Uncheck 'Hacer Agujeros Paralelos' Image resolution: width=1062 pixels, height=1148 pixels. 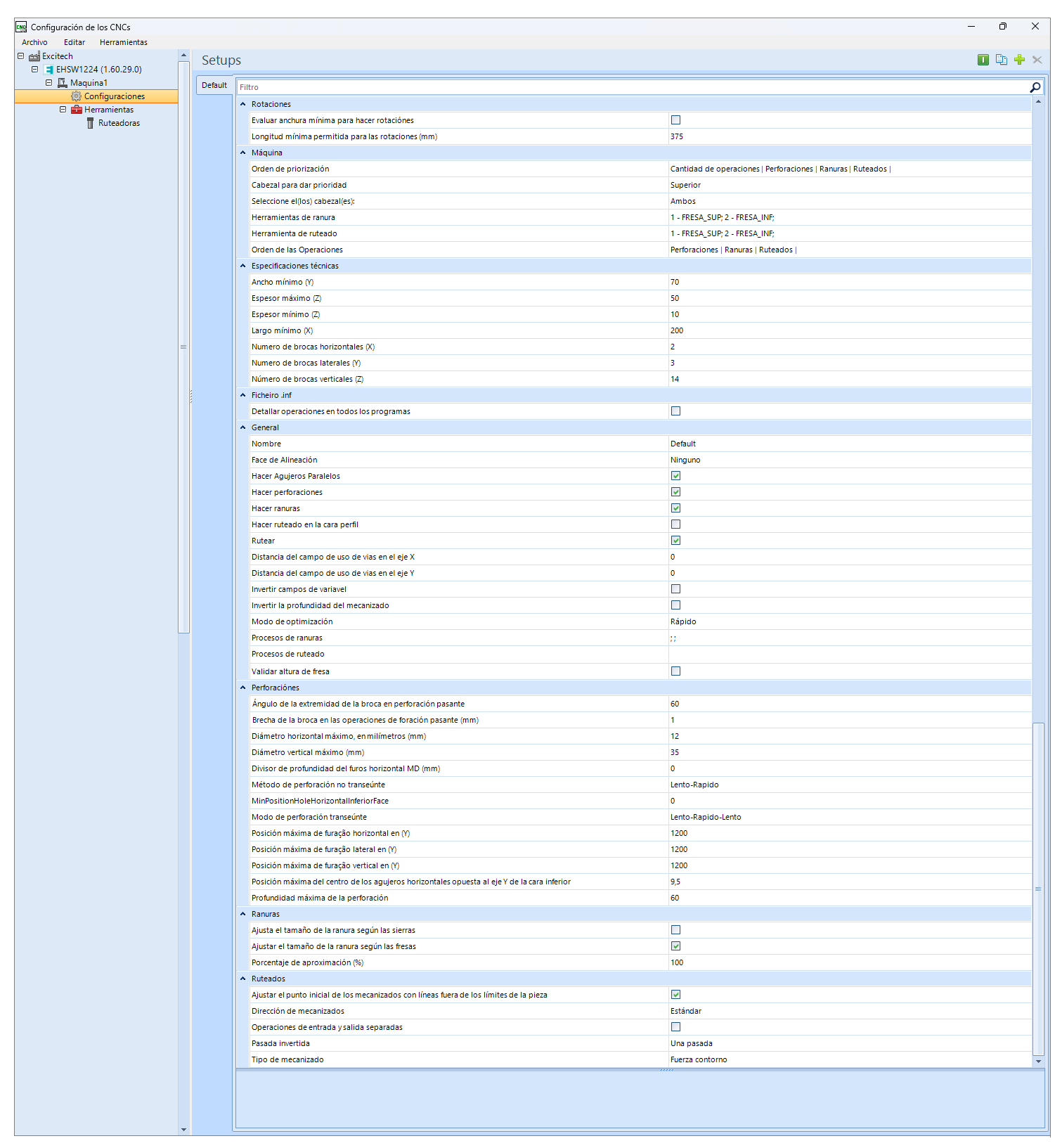coord(675,476)
